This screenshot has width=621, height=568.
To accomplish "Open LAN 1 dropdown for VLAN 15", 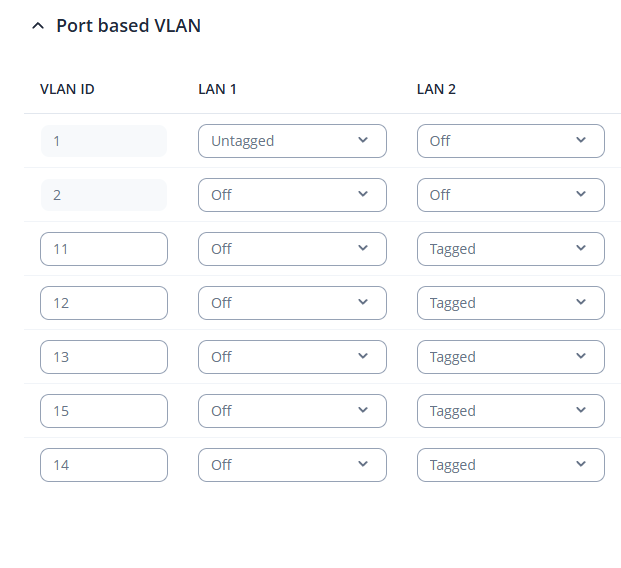I will point(292,411).
